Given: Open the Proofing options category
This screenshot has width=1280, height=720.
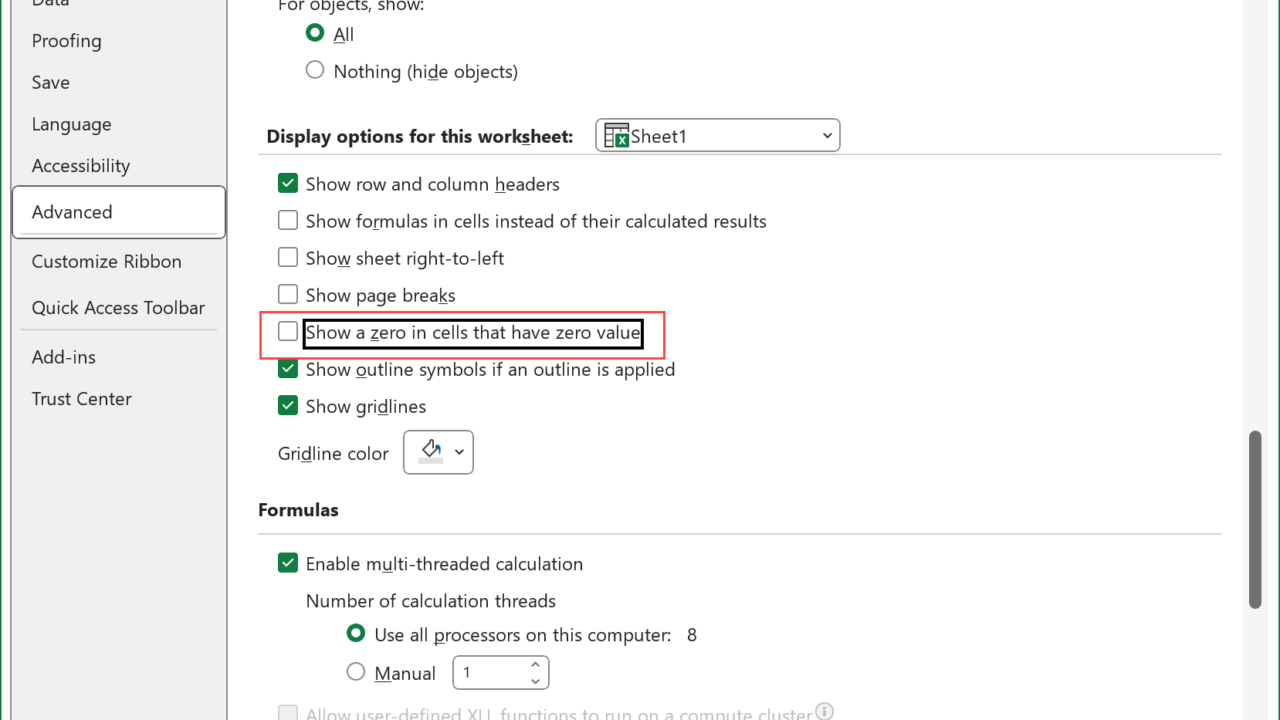Looking at the screenshot, I should pos(66,41).
